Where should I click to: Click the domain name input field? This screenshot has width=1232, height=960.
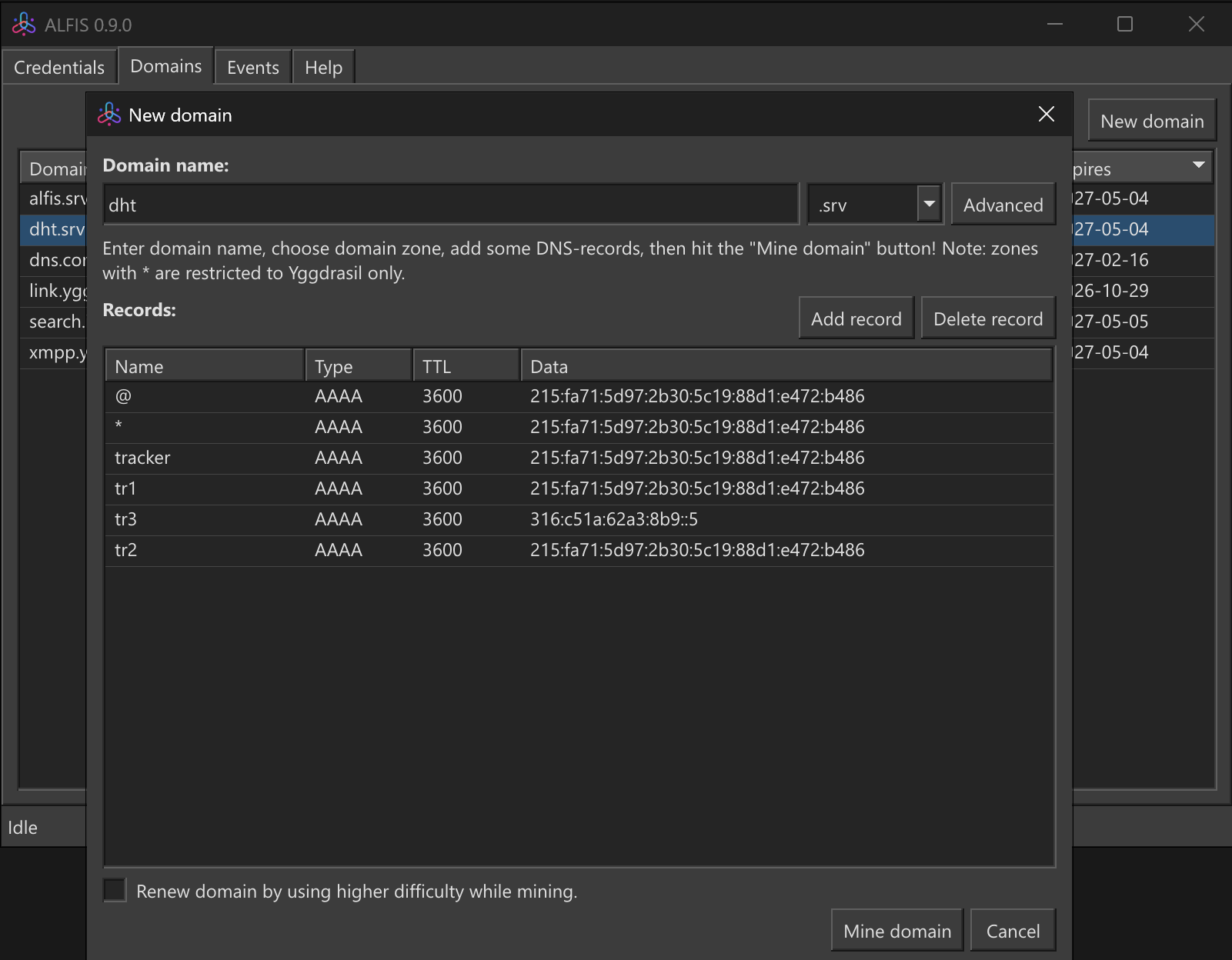click(451, 205)
